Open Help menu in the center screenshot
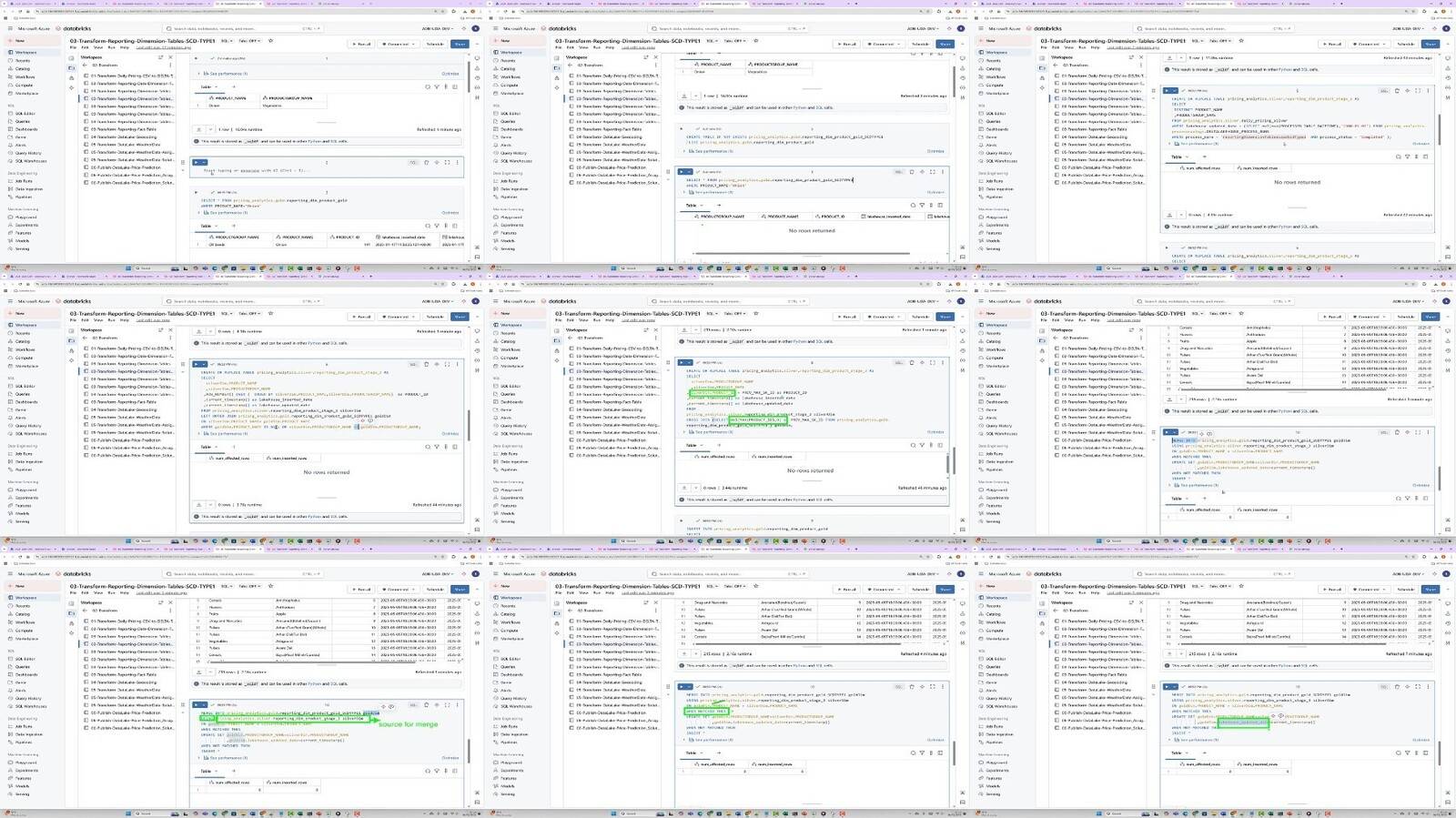The width and height of the screenshot is (1456, 818). tap(610, 320)
